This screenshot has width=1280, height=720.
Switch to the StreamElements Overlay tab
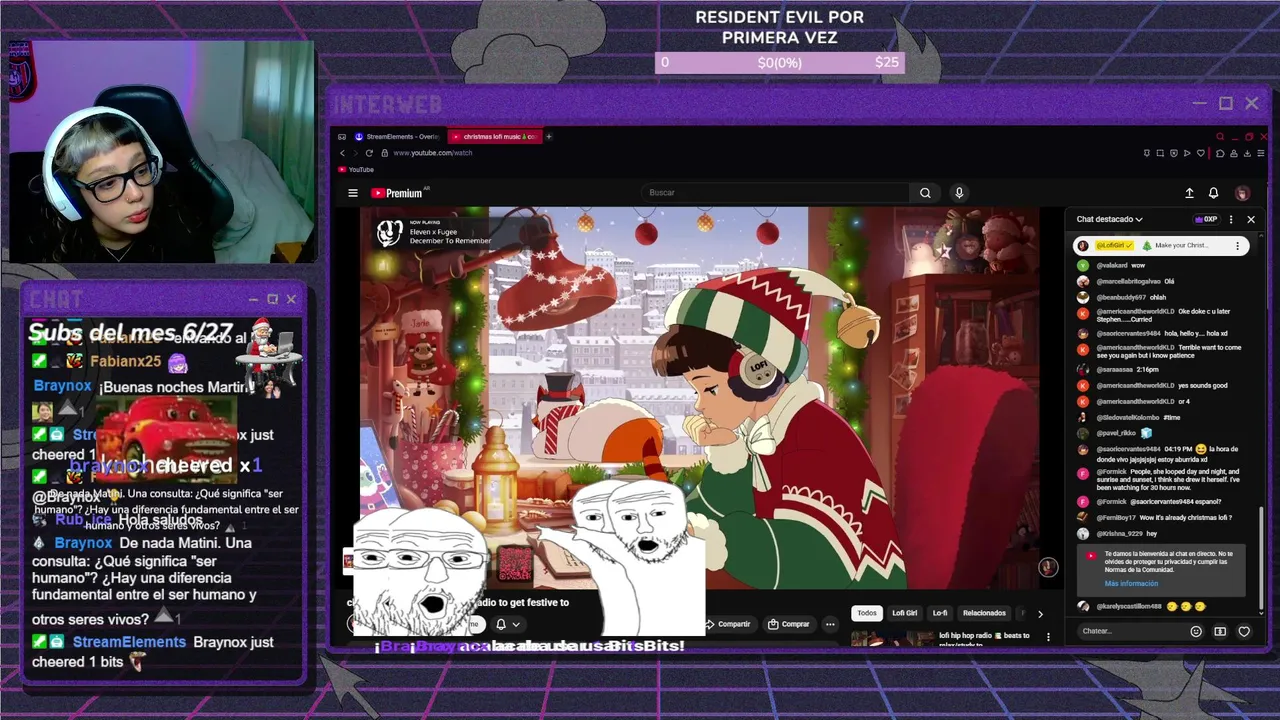(397, 136)
